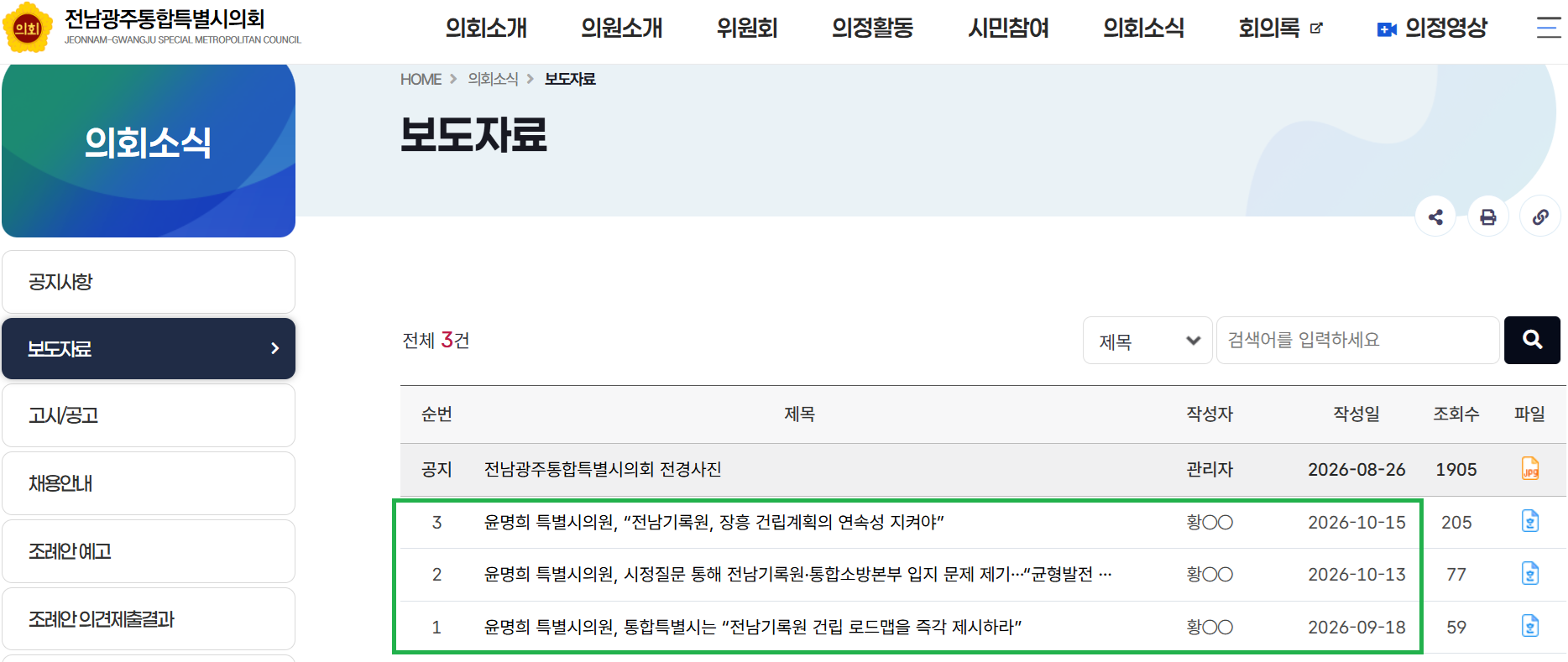The width and height of the screenshot is (1568, 662).
Task: Open the 의회소식 top menu
Action: pyautogui.click(x=1144, y=28)
